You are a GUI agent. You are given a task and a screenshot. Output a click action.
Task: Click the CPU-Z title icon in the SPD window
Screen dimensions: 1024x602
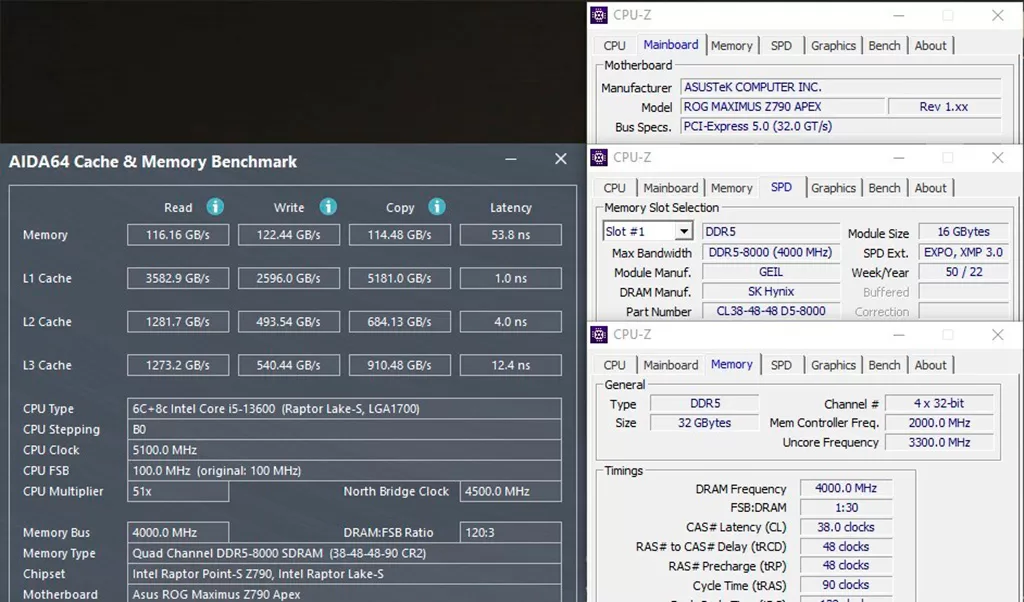point(599,157)
